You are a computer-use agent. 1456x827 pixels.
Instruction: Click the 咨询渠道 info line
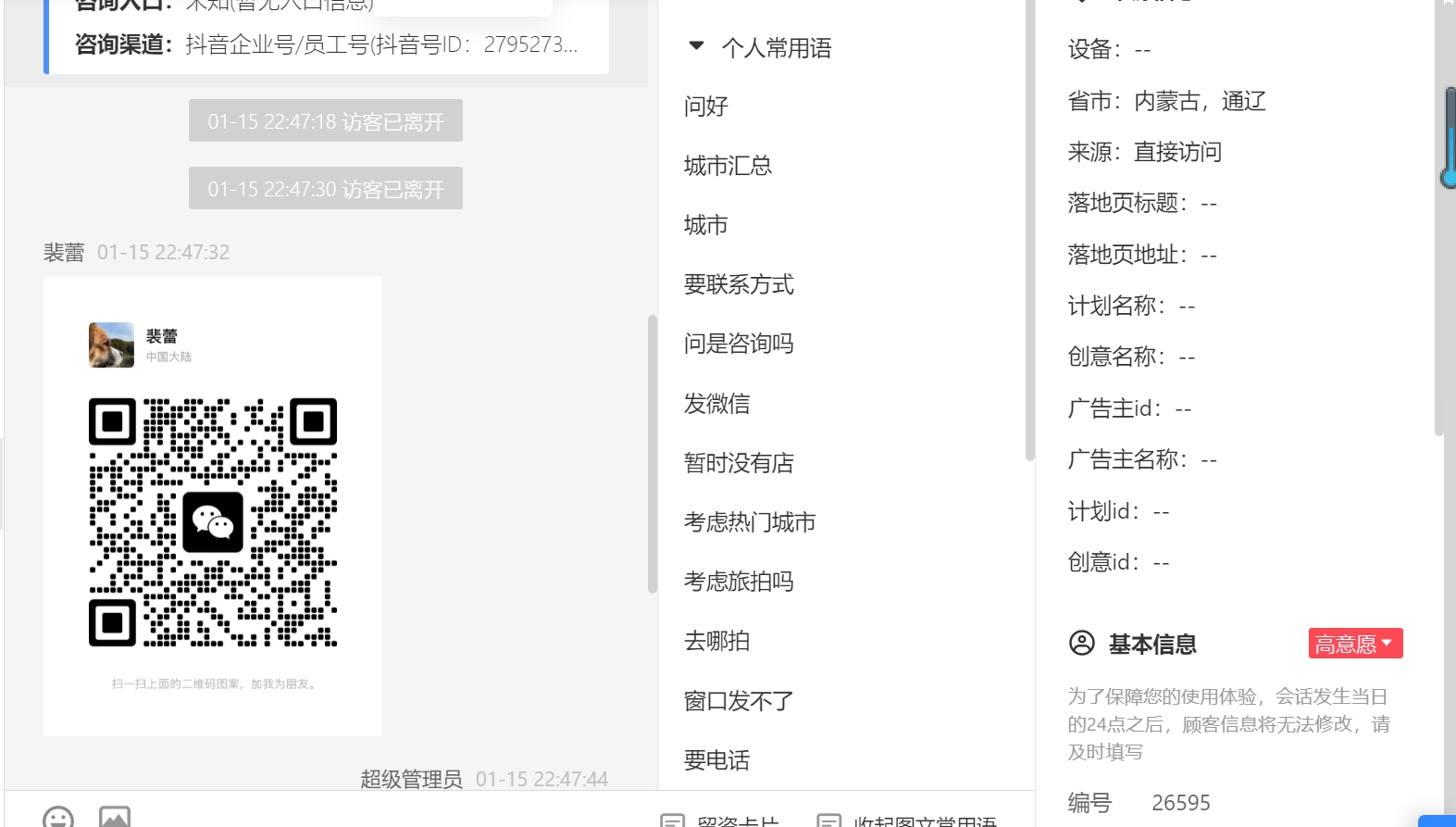(x=327, y=44)
